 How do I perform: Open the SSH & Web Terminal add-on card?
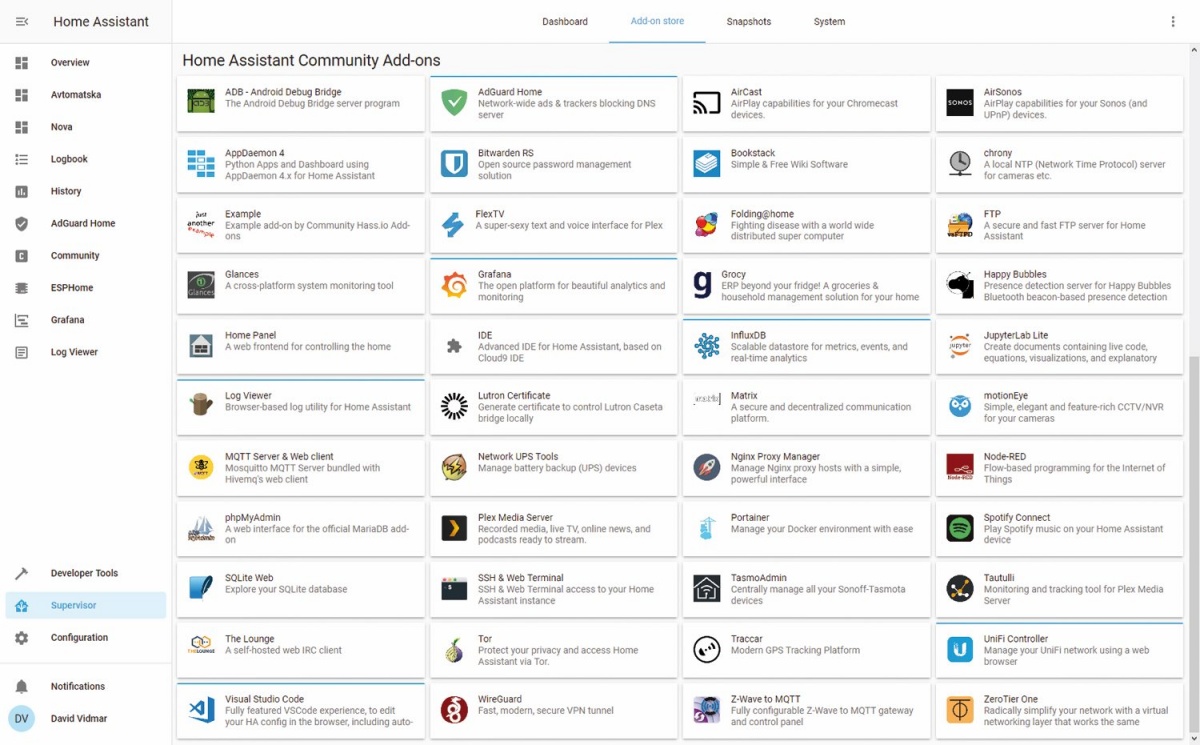tap(553, 589)
